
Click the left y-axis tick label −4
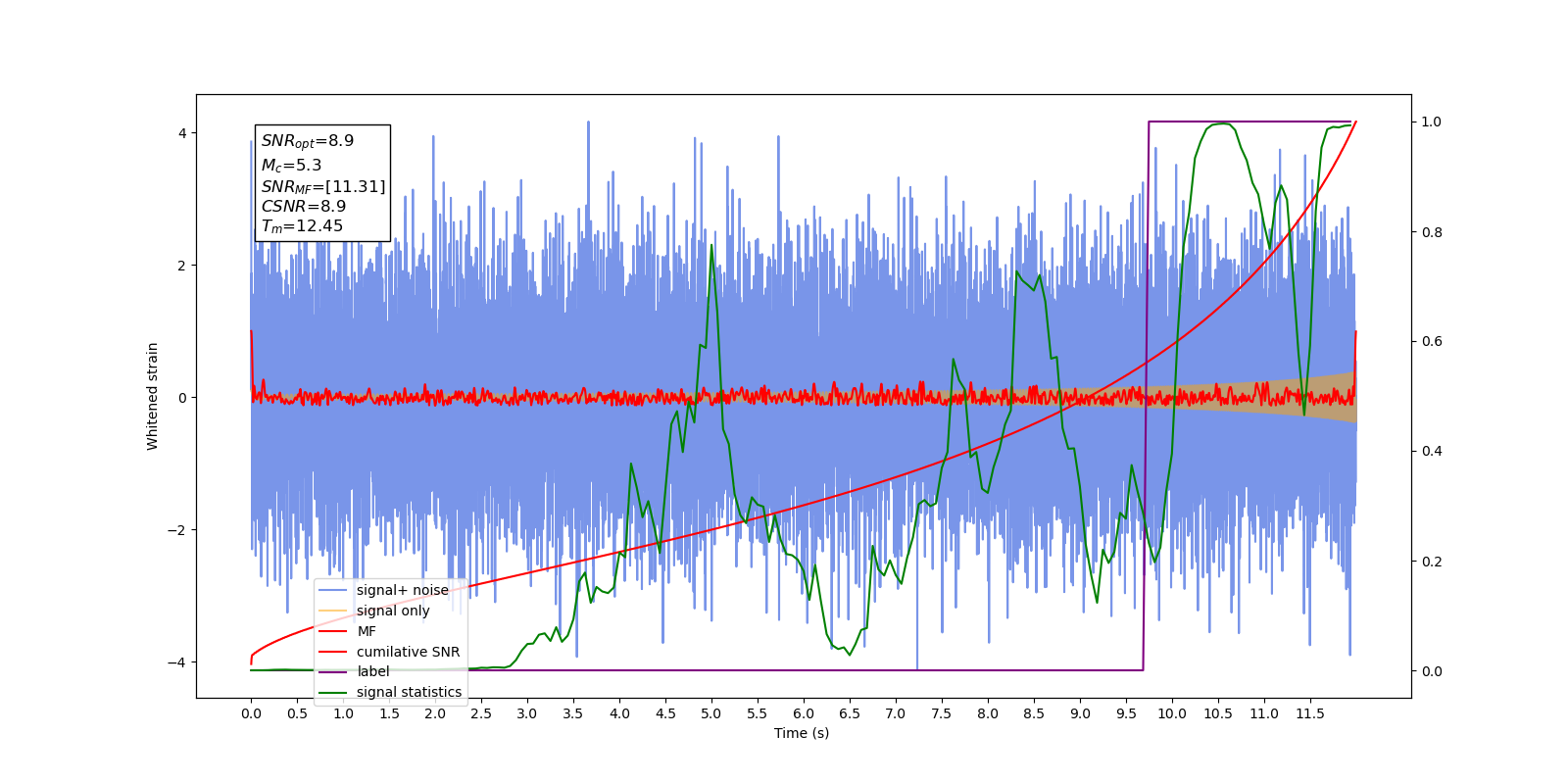point(176,662)
